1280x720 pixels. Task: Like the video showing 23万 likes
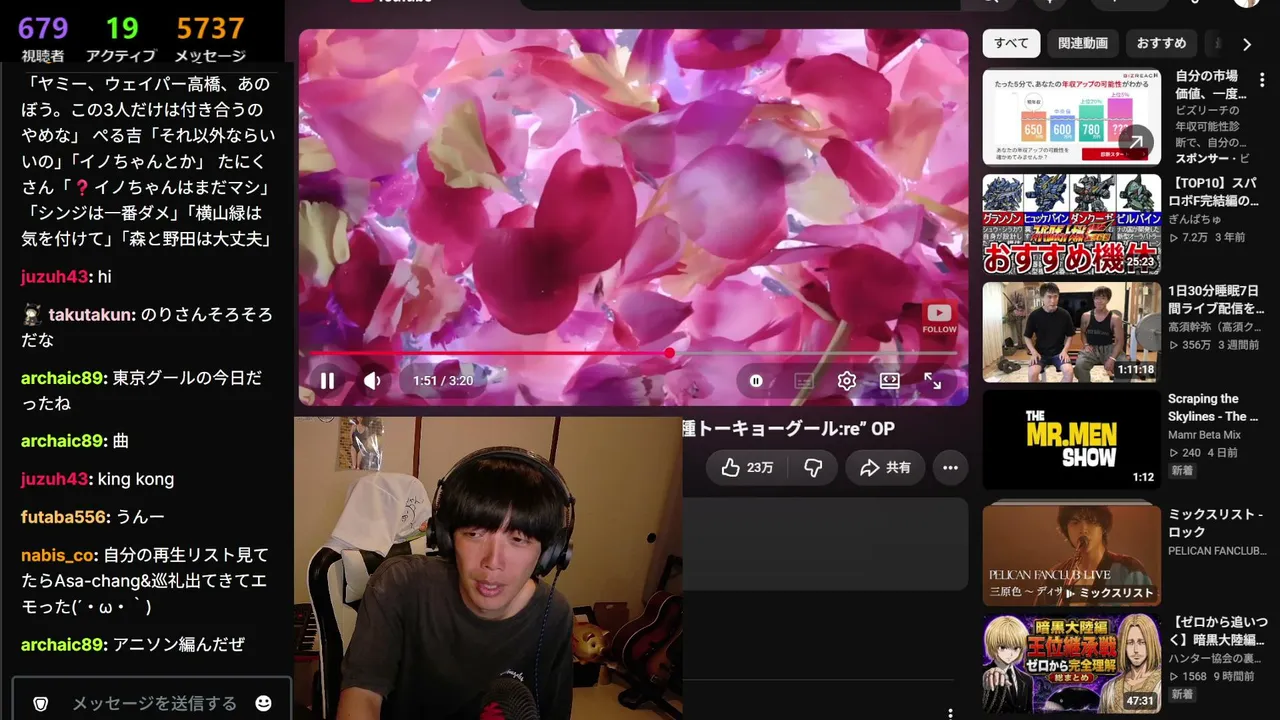pyautogui.click(x=747, y=467)
